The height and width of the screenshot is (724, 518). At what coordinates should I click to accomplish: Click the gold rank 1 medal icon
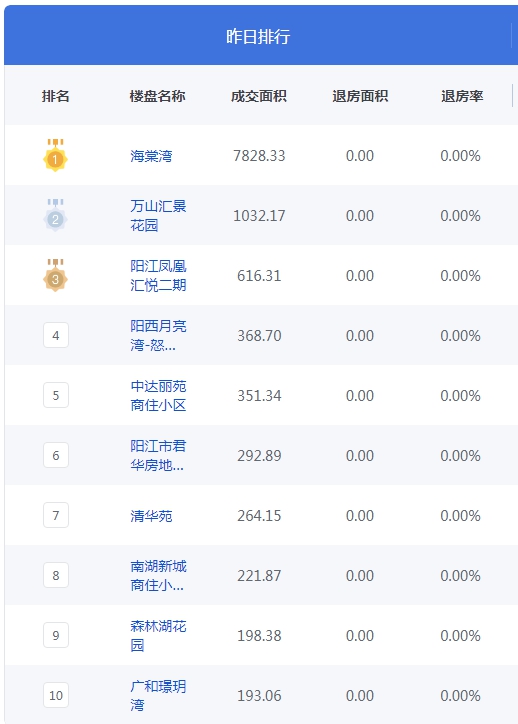(55, 155)
